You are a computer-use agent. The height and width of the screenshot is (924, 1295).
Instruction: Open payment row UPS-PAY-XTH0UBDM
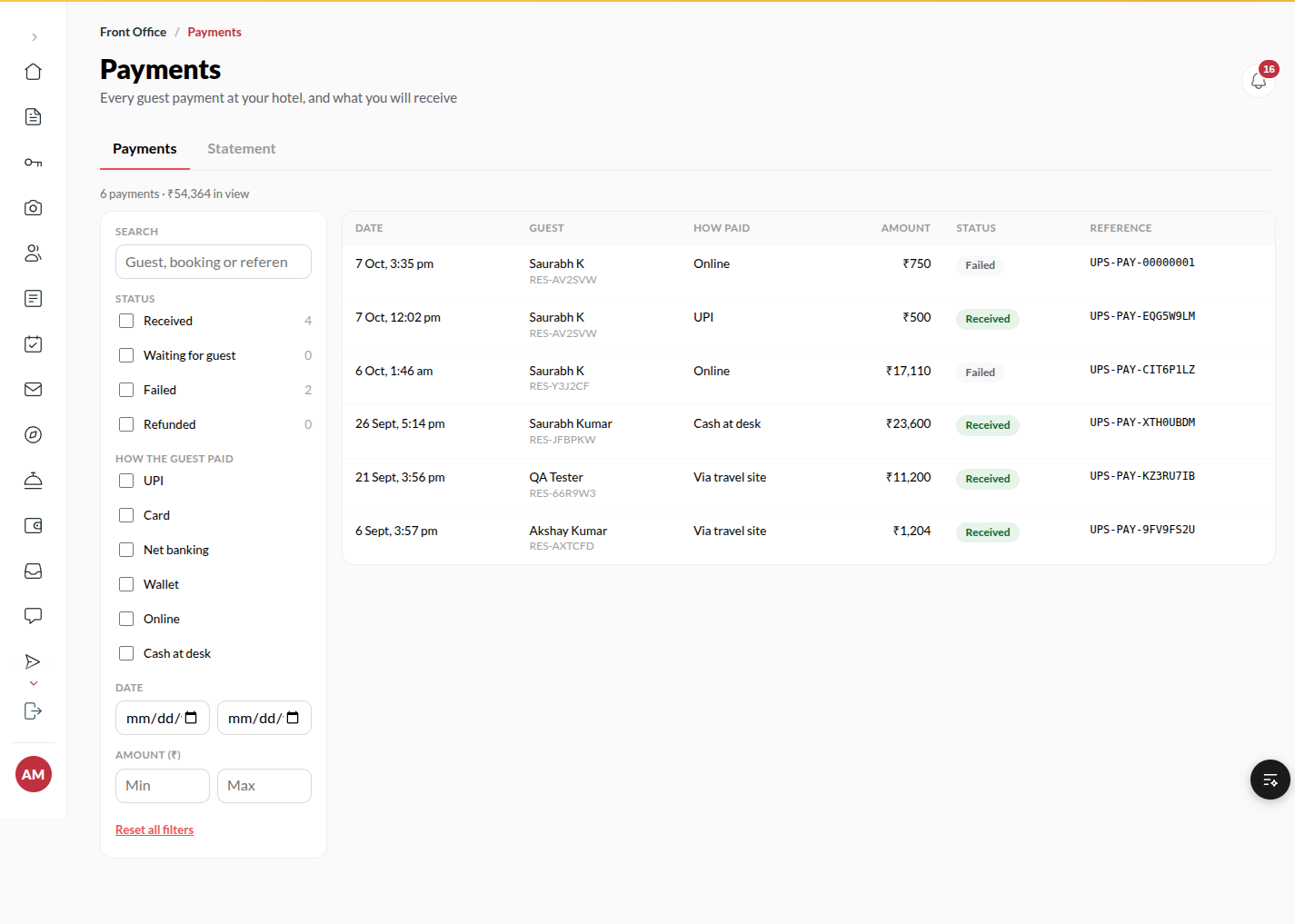(809, 432)
